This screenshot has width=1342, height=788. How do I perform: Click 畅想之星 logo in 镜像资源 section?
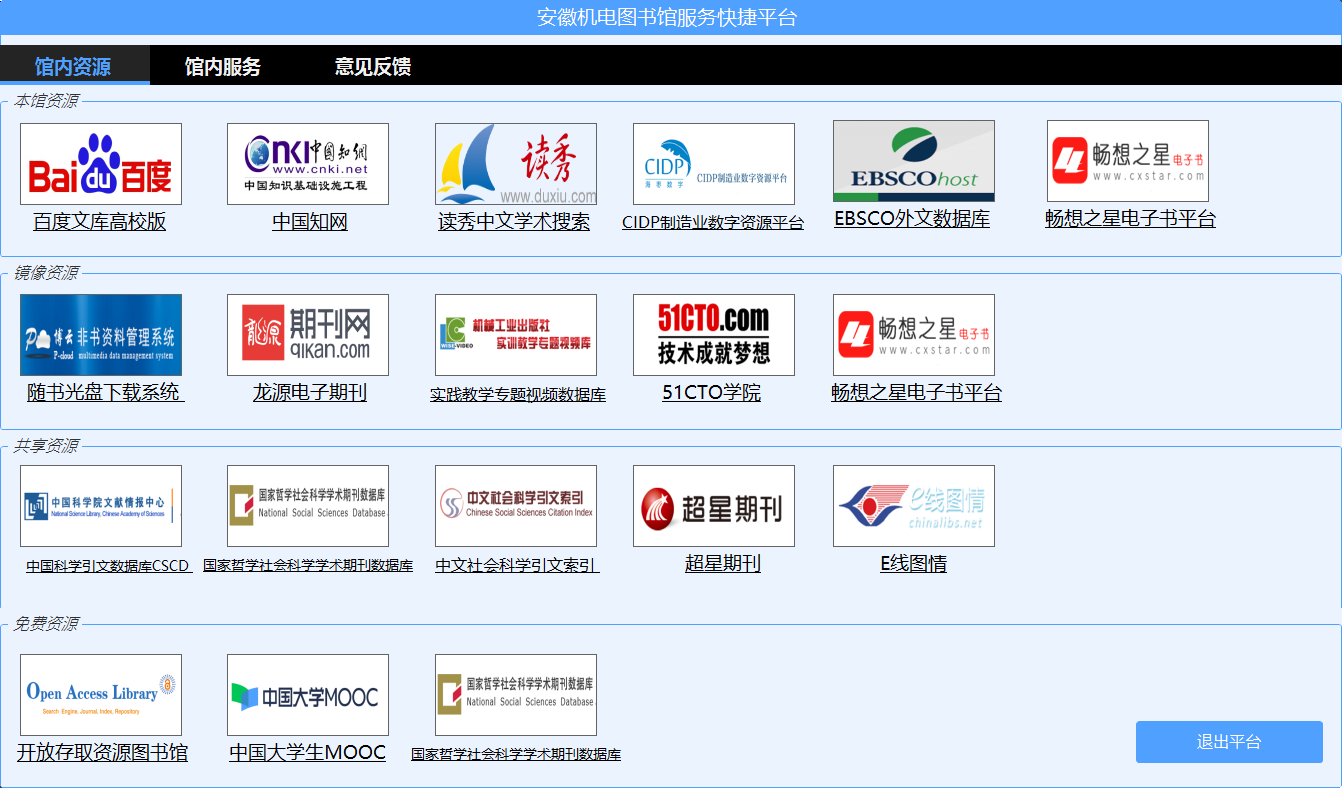coord(914,335)
